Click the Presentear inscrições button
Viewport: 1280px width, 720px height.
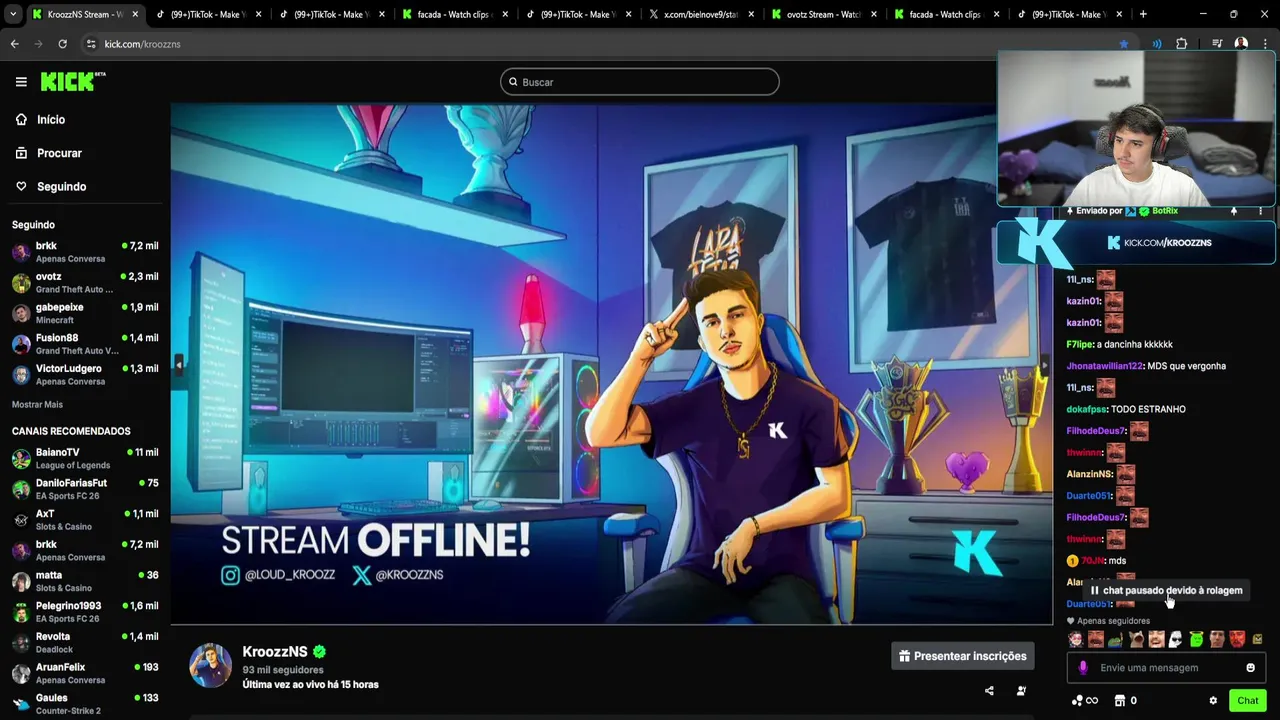tap(963, 656)
